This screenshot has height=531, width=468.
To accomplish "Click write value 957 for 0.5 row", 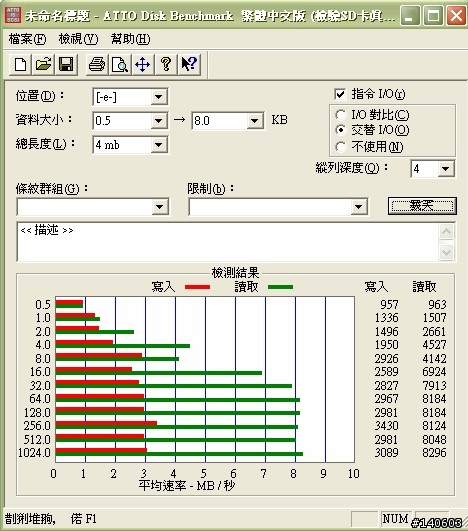I will click(x=389, y=304).
